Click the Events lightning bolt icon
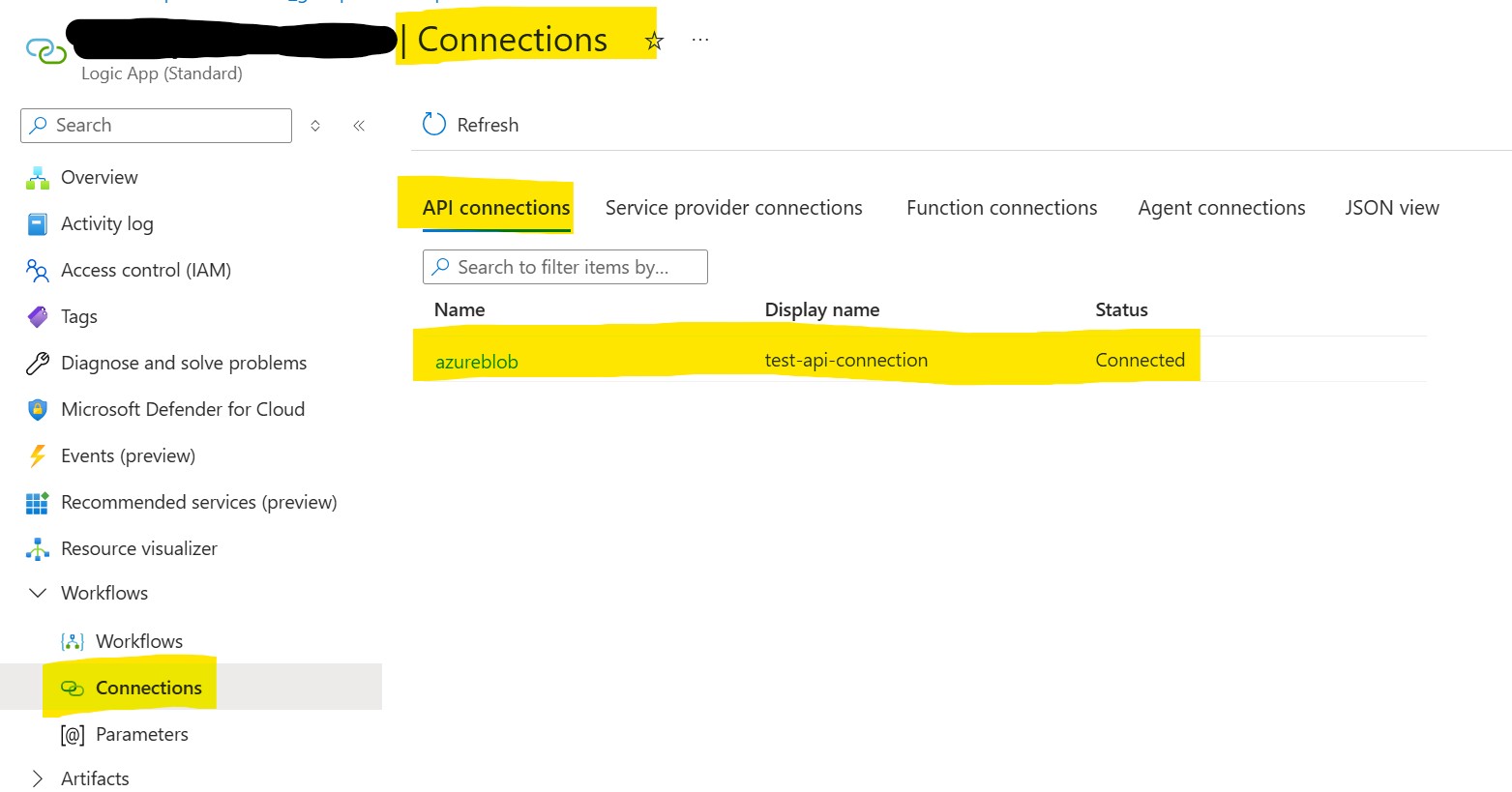Screen dimensions: 1512x792 (37, 456)
